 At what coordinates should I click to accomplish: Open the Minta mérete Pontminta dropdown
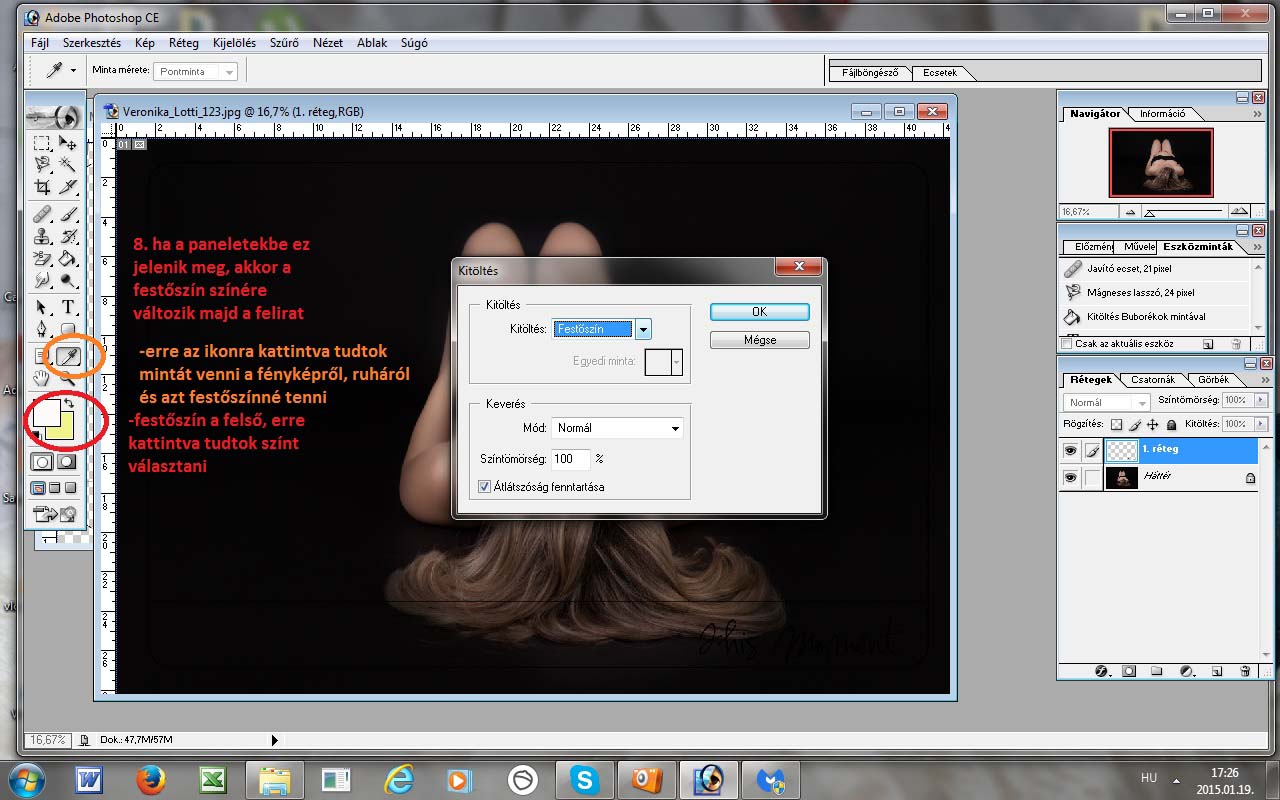229,72
